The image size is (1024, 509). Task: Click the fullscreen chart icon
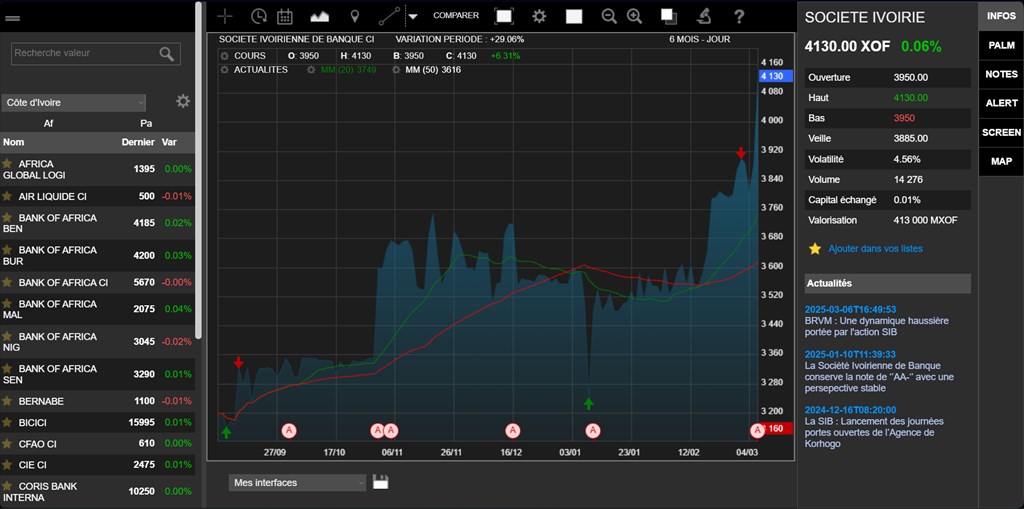pyautogui.click(x=504, y=16)
